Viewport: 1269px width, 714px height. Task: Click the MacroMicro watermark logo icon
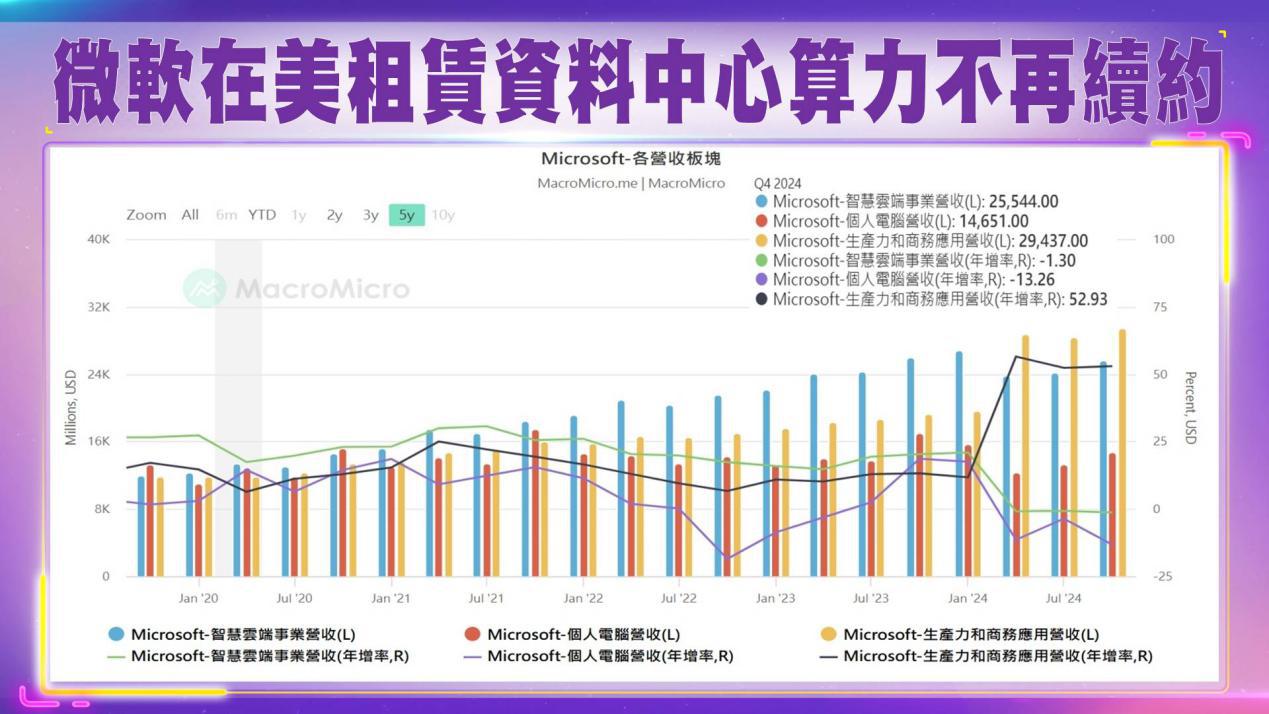(204, 288)
